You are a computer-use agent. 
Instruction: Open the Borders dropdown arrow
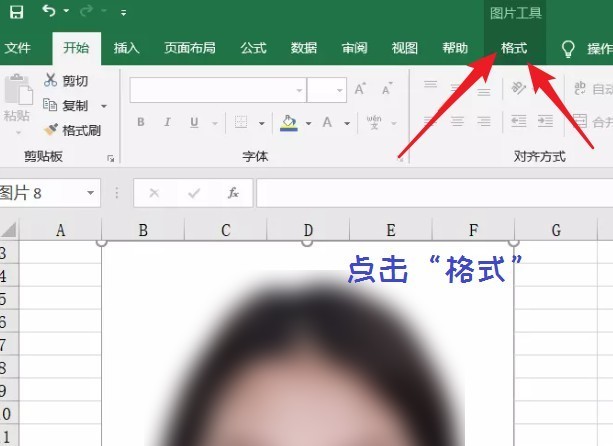(262, 124)
